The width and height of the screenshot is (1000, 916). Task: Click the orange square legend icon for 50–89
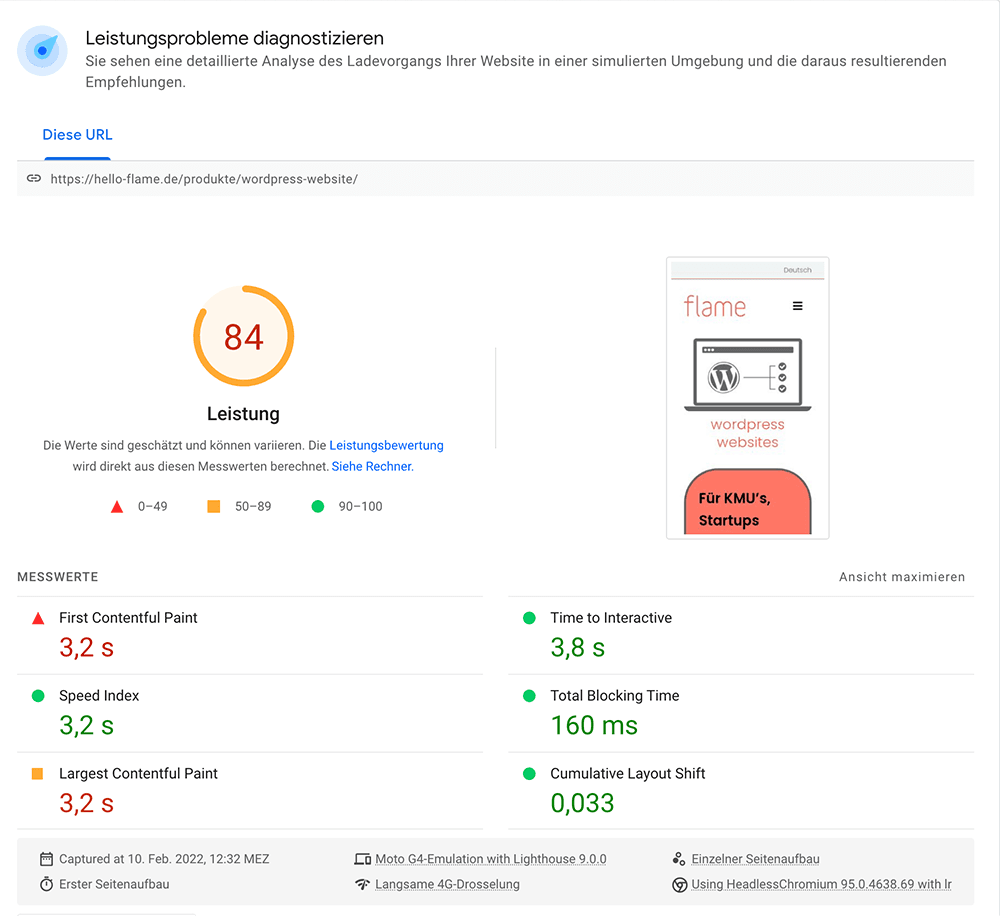[214, 506]
